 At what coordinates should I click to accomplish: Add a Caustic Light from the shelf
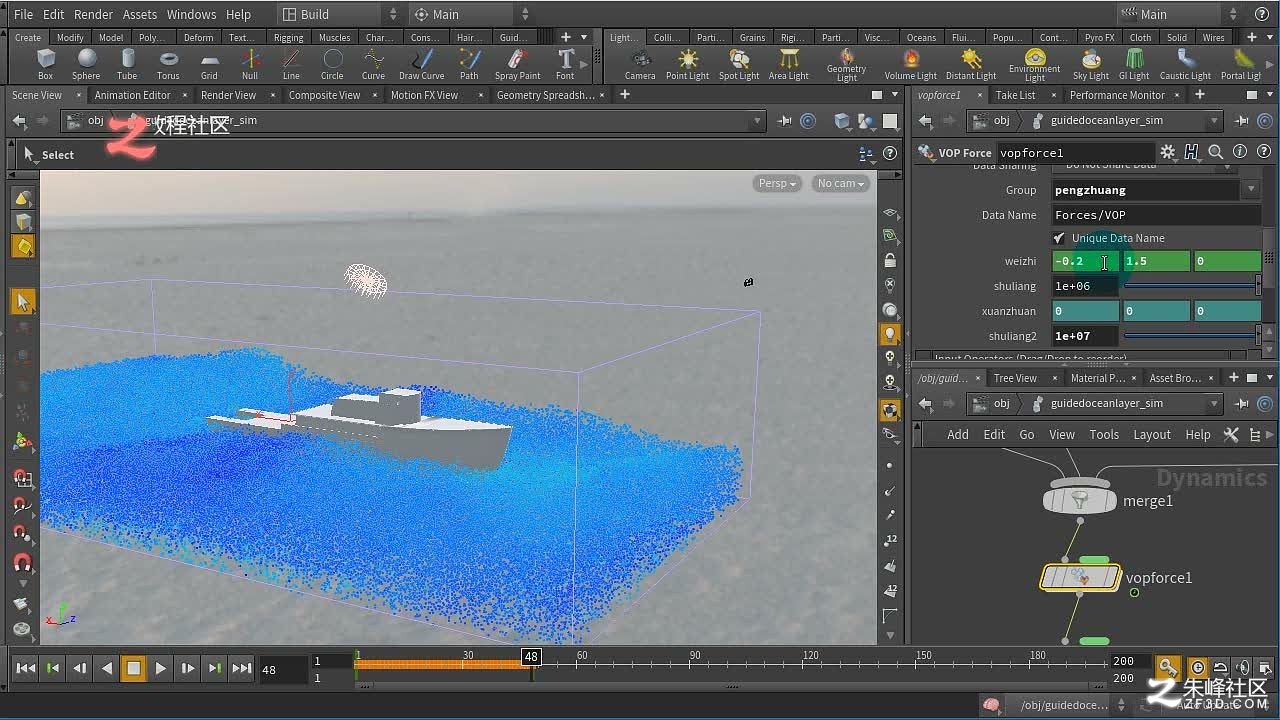(1185, 64)
